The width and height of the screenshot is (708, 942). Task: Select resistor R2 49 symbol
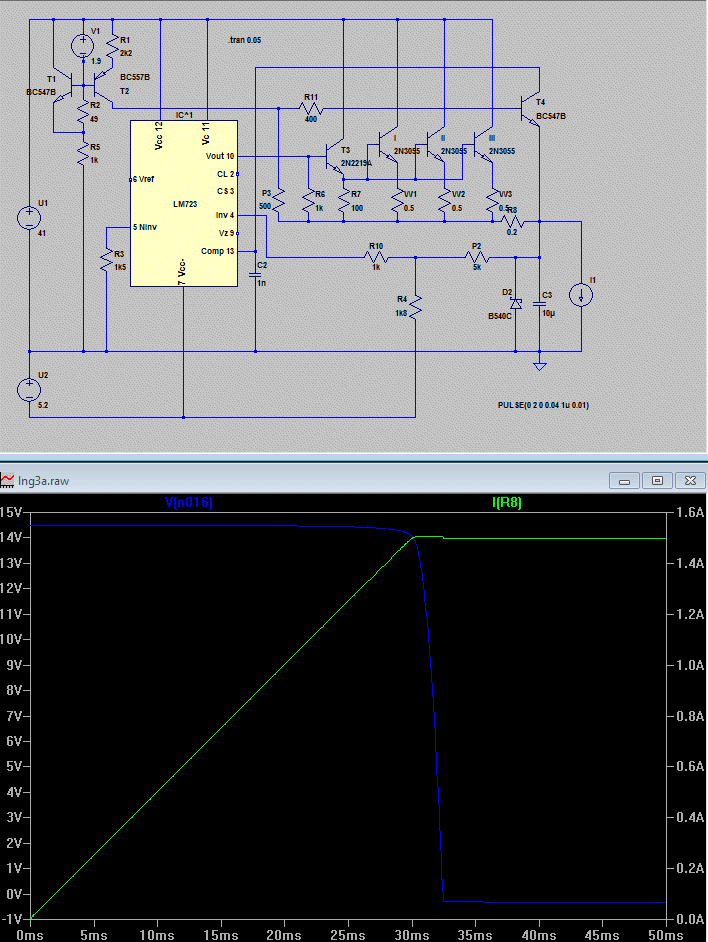84,113
